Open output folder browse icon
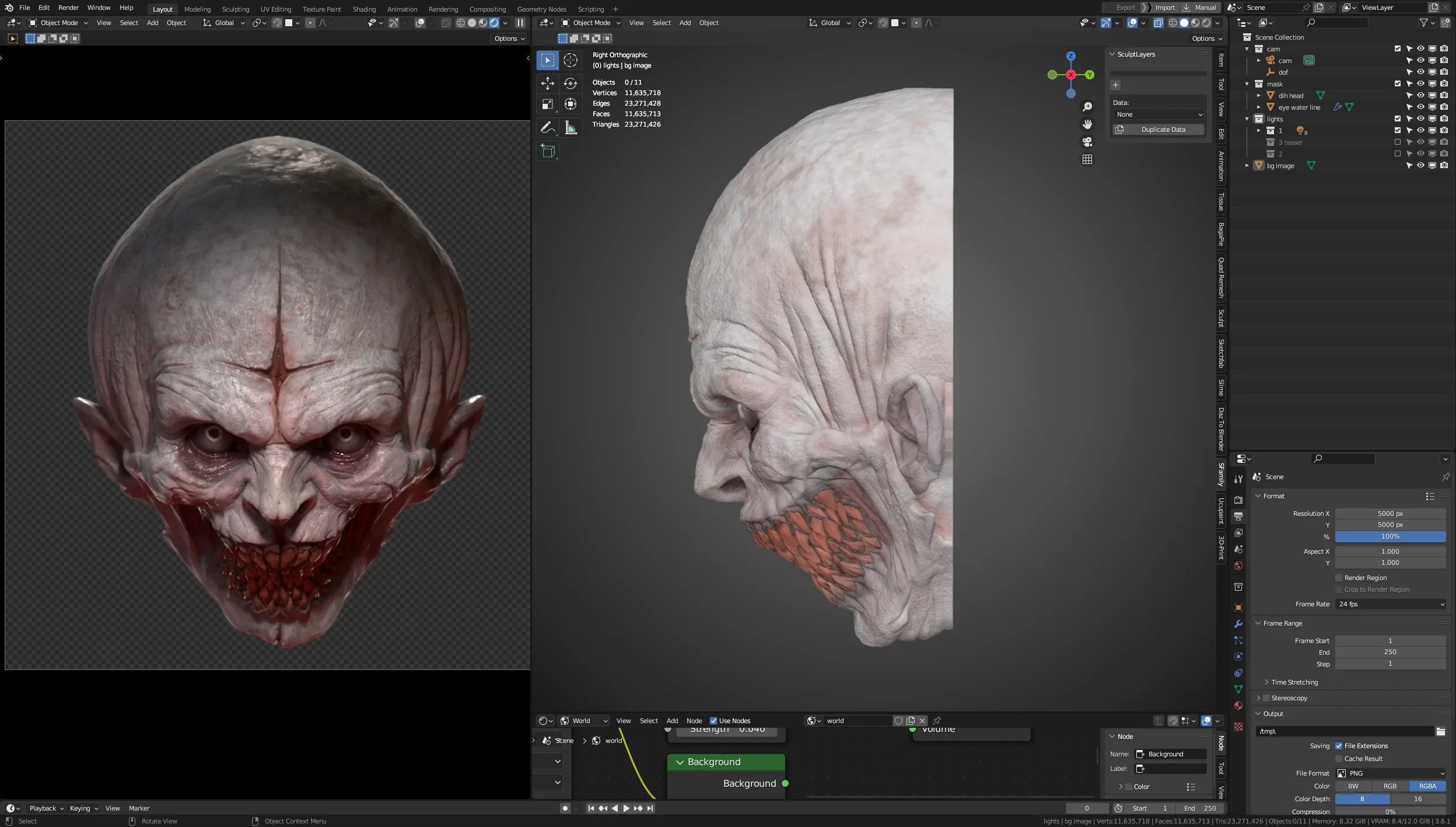This screenshot has height=827, width=1456. [x=1440, y=731]
